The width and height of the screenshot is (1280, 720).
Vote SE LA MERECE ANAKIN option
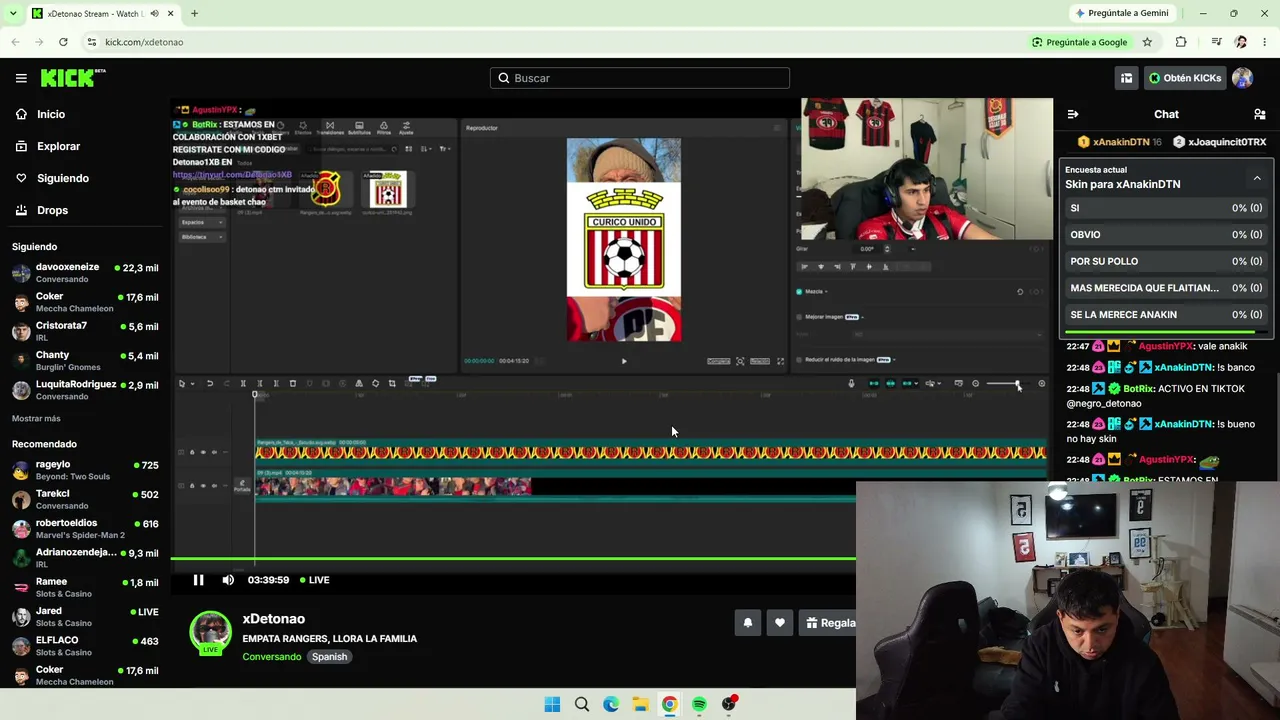[x=1166, y=314]
